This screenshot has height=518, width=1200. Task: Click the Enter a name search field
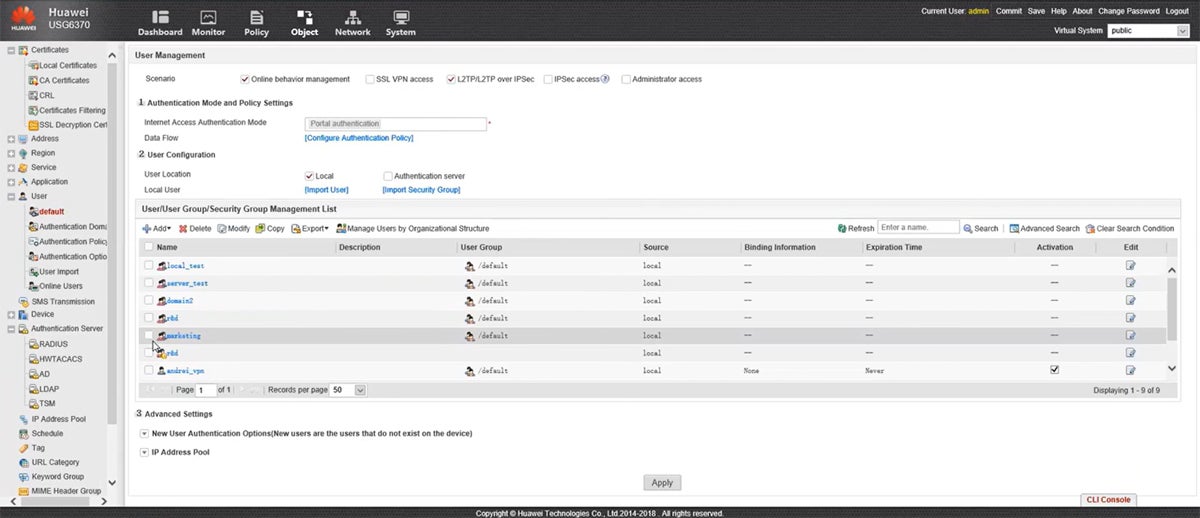coord(918,228)
